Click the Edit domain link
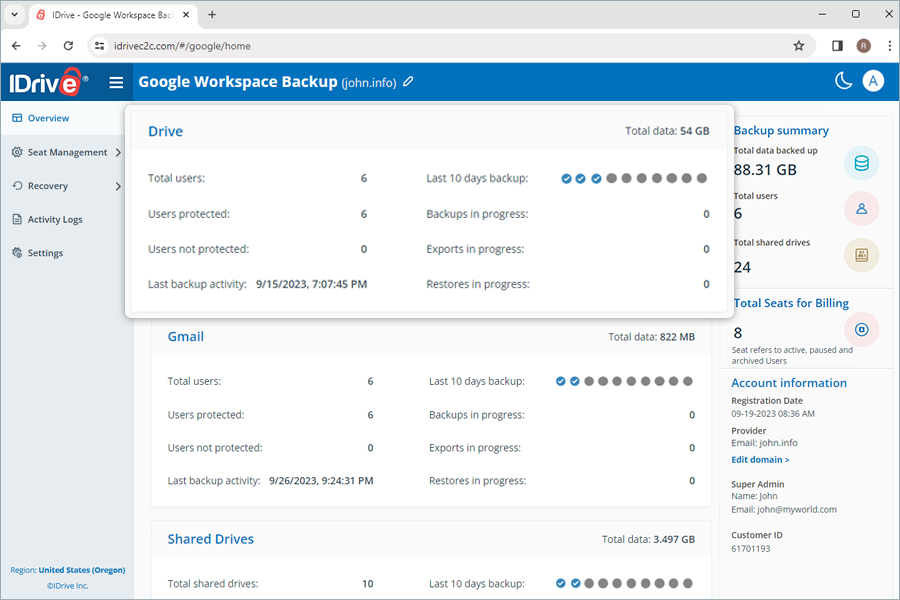Image resolution: width=900 pixels, height=600 pixels. tap(760, 460)
